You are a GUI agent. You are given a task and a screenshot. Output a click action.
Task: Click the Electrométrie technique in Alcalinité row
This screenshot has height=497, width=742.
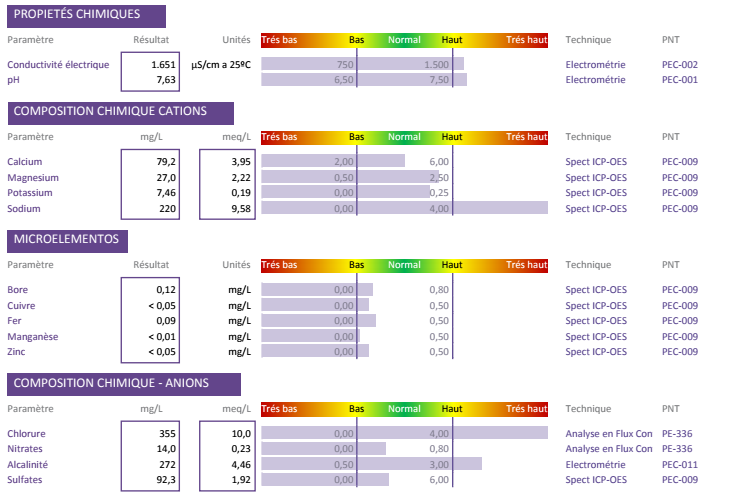click(x=596, y=465)
